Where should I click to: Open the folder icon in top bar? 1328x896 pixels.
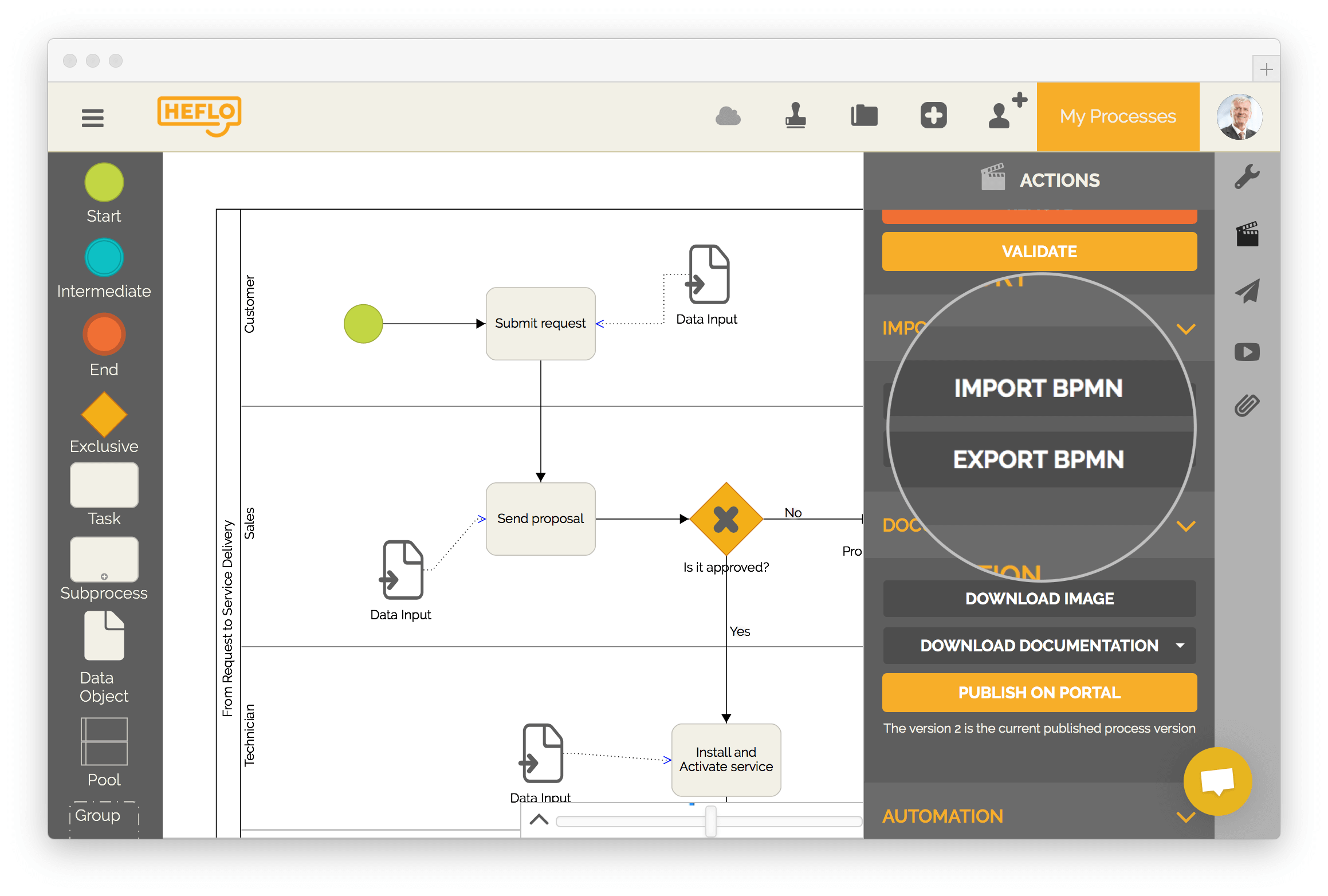click(x=865, y=116)
